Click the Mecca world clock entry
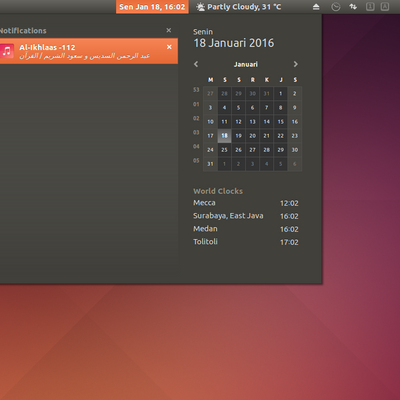This screenshot has width=400, height=400. 246,203
